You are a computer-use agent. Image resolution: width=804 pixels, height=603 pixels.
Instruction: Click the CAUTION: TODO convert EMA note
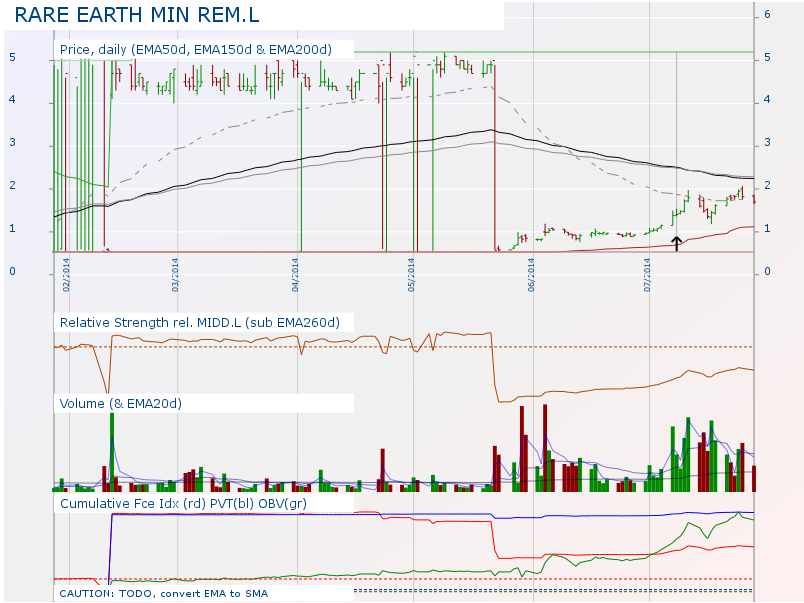(164, 593)
